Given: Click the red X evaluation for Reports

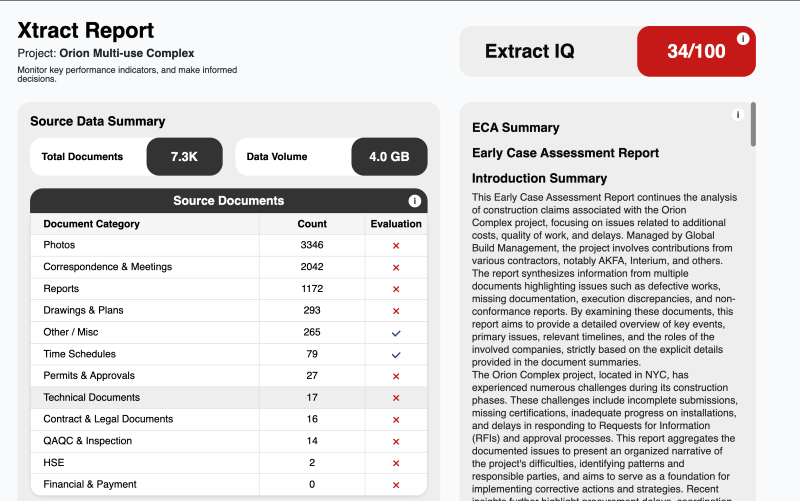Looking at the screenshot, I should coord(396,289).
